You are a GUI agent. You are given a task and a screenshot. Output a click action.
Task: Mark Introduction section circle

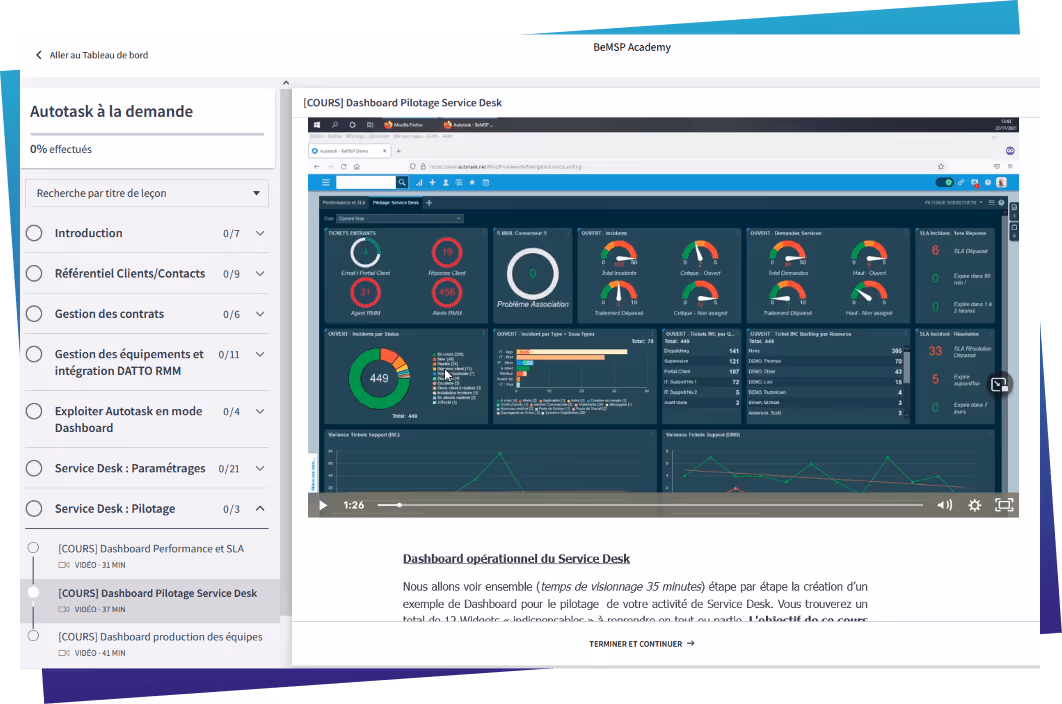click(x=34, y=233)
